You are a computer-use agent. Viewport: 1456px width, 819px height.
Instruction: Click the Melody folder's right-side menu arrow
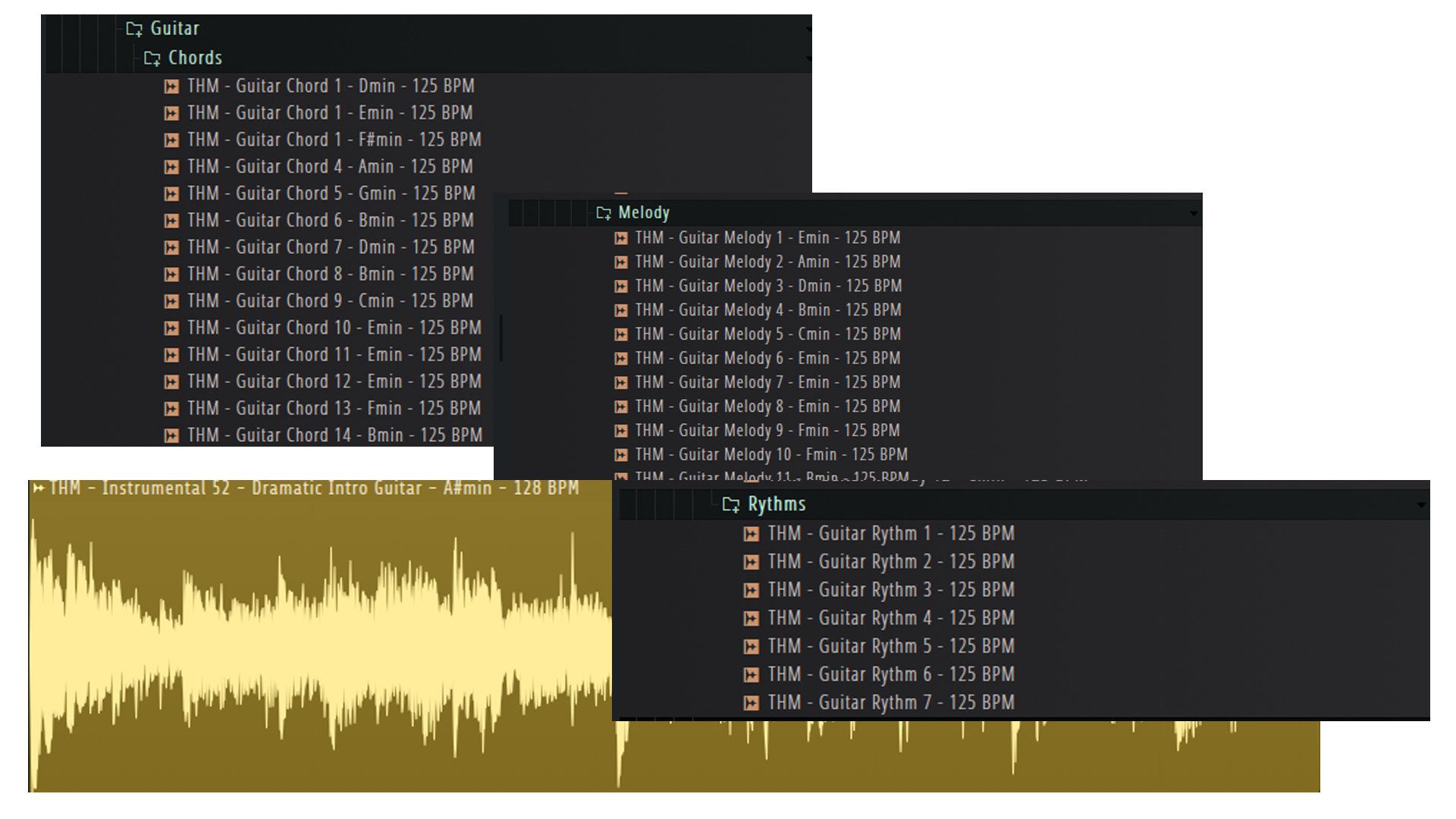pyautogui.click(x=1194, y=214)
